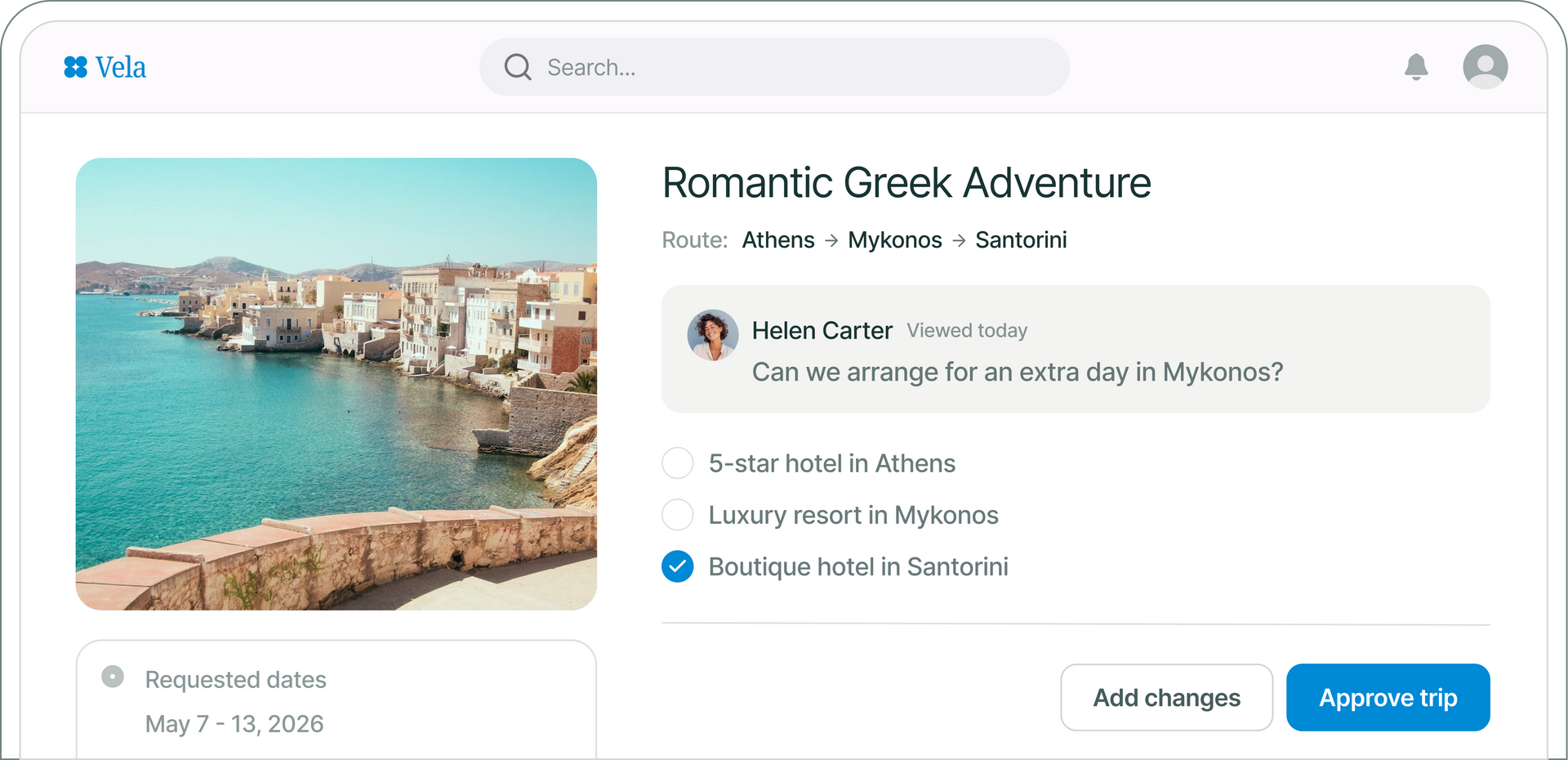This screenshot has height=760, width=1568.
Task: Select Athens in the route
Action: (x=778, y=240)
